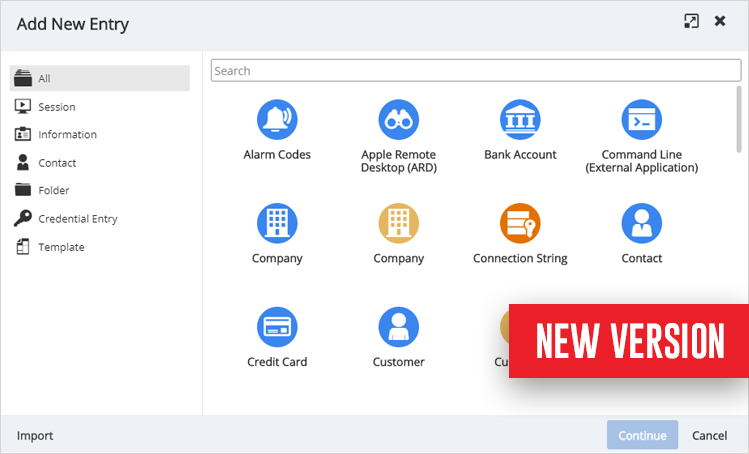749x454 pixels.
Task: Show All entry types in sidebar
Action: 44,79
